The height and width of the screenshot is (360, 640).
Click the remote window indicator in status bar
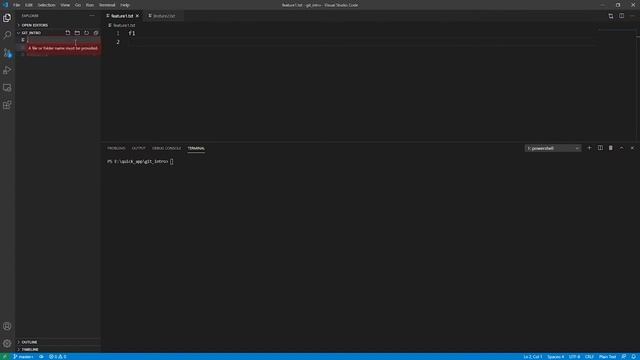point(5,357)
